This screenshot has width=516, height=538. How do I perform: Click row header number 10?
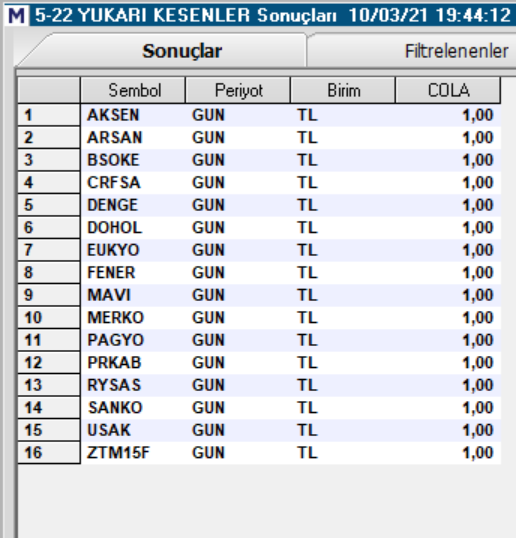click(x=49, y=318)
